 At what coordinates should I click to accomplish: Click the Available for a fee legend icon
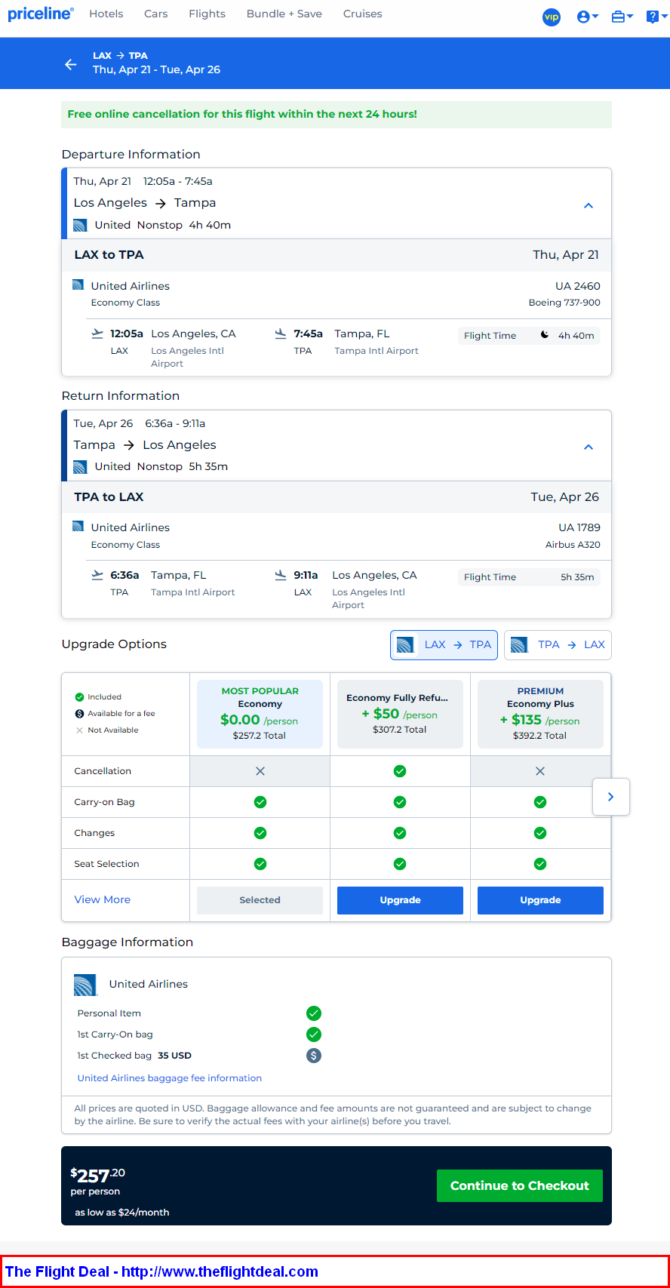pos(79,713)
